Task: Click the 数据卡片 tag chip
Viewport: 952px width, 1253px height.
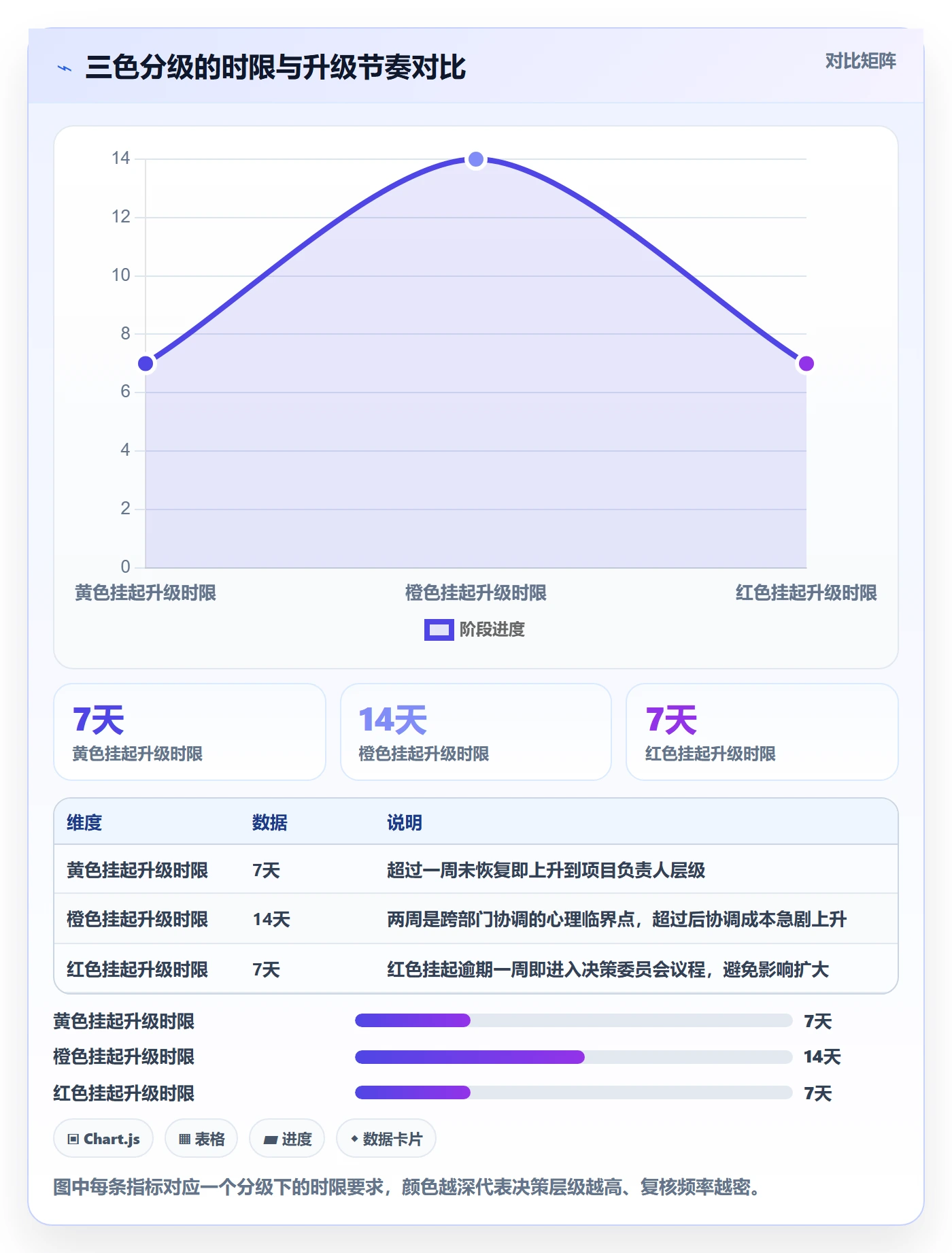Action: point(386,1139)
